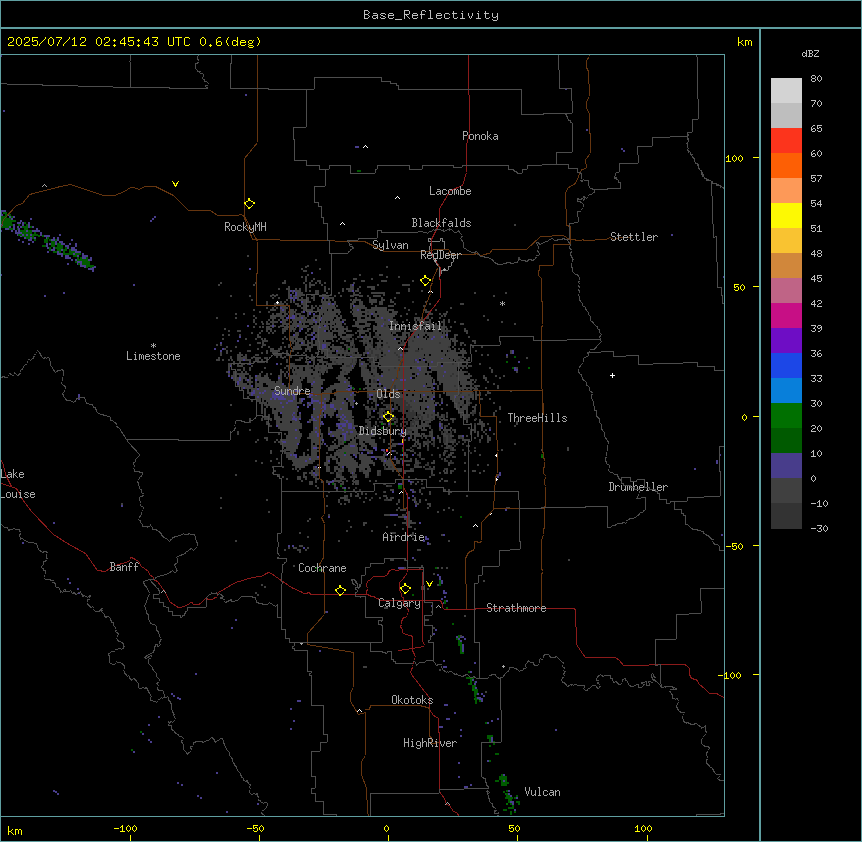Screen dimensions: 862x842
Task: Click the Drumheller label
Action: (x=638, y=487)
